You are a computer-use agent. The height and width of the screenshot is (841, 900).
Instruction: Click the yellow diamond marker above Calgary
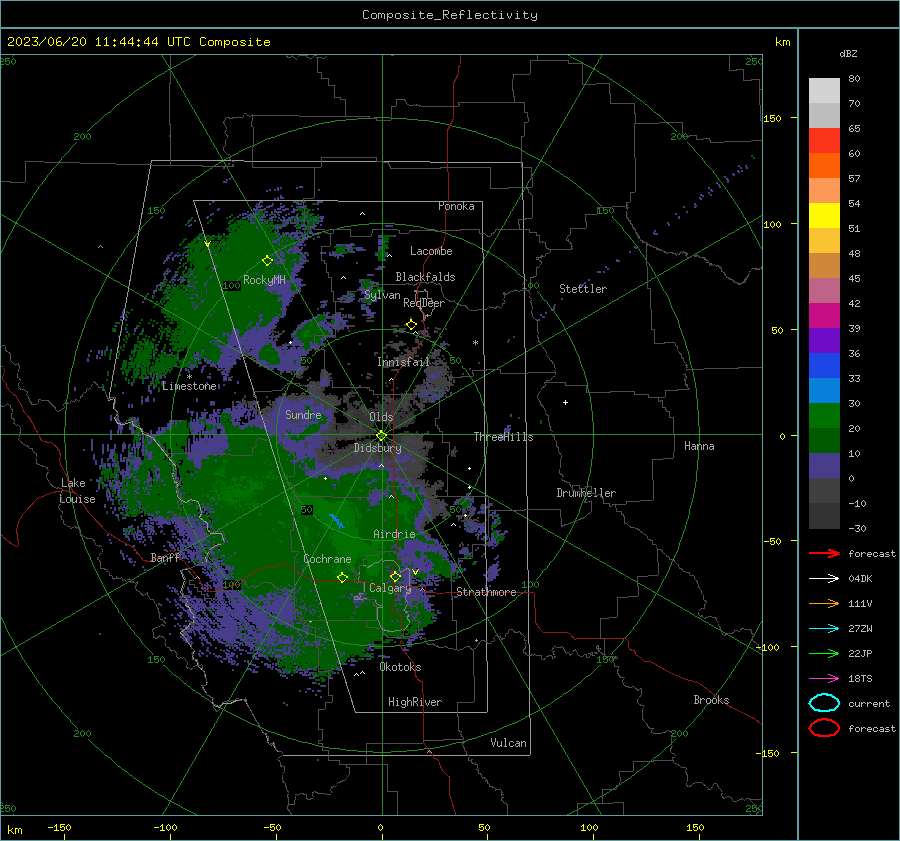395,576
